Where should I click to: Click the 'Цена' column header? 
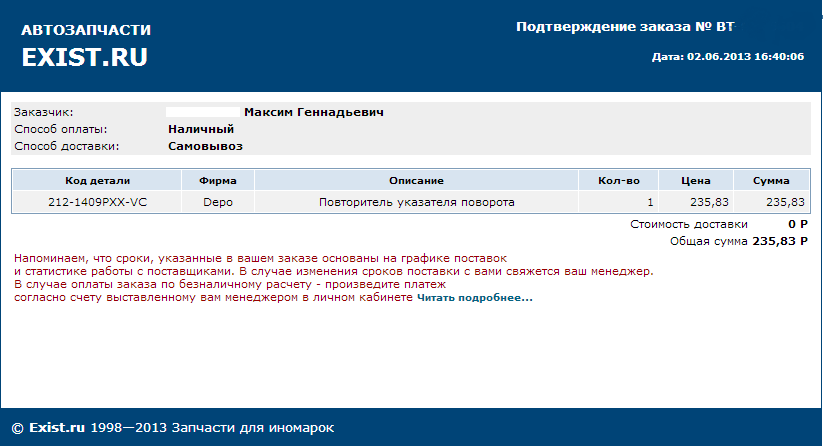[x=695, y=181]
